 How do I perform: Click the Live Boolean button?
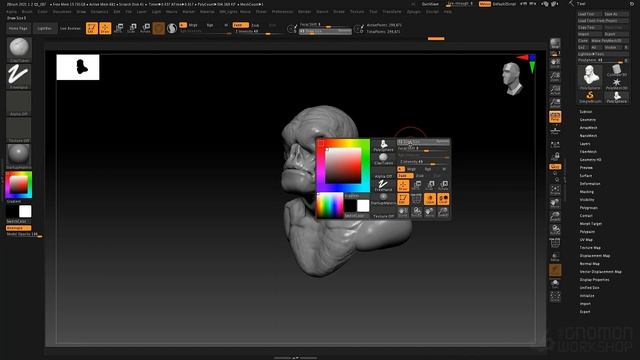pos(70,29)
